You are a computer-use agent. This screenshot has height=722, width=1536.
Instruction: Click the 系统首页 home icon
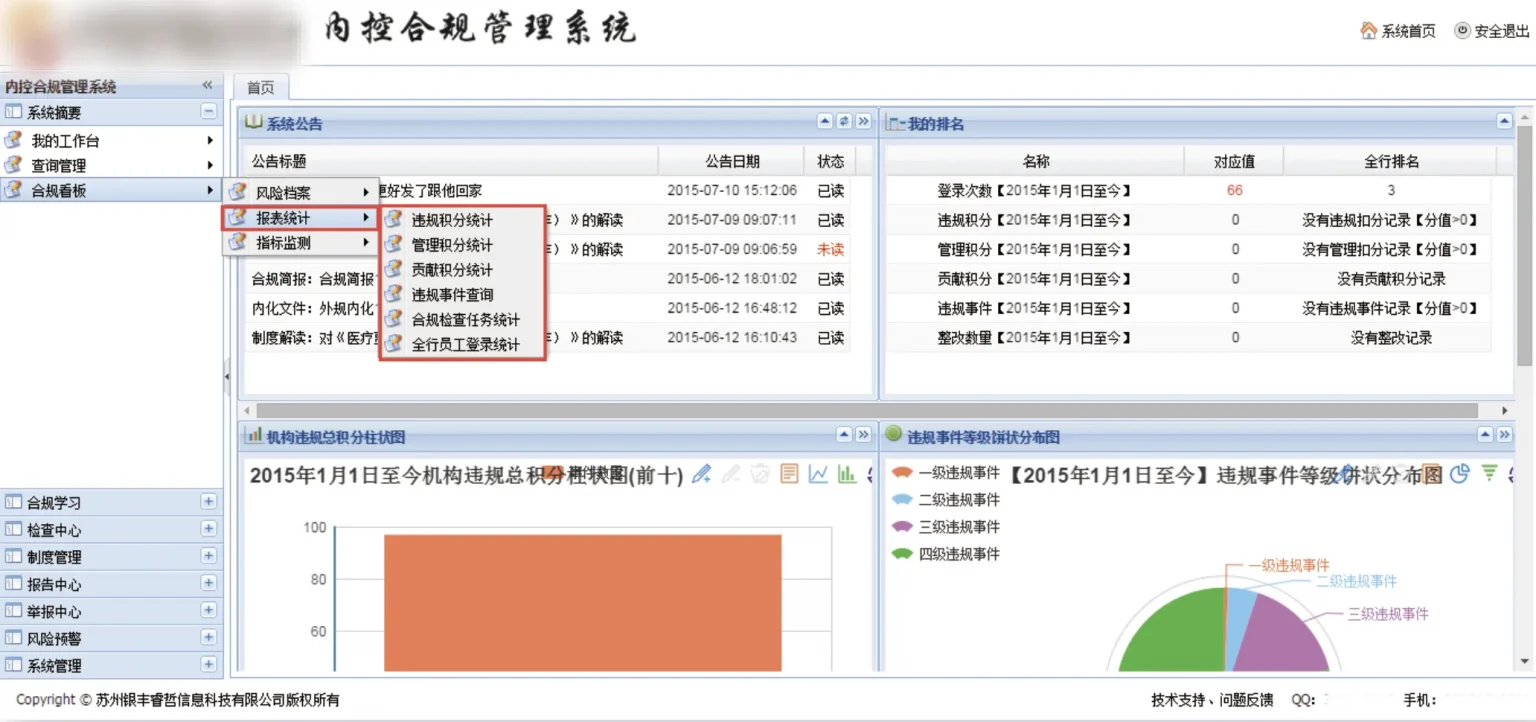tap(1368, 31)
